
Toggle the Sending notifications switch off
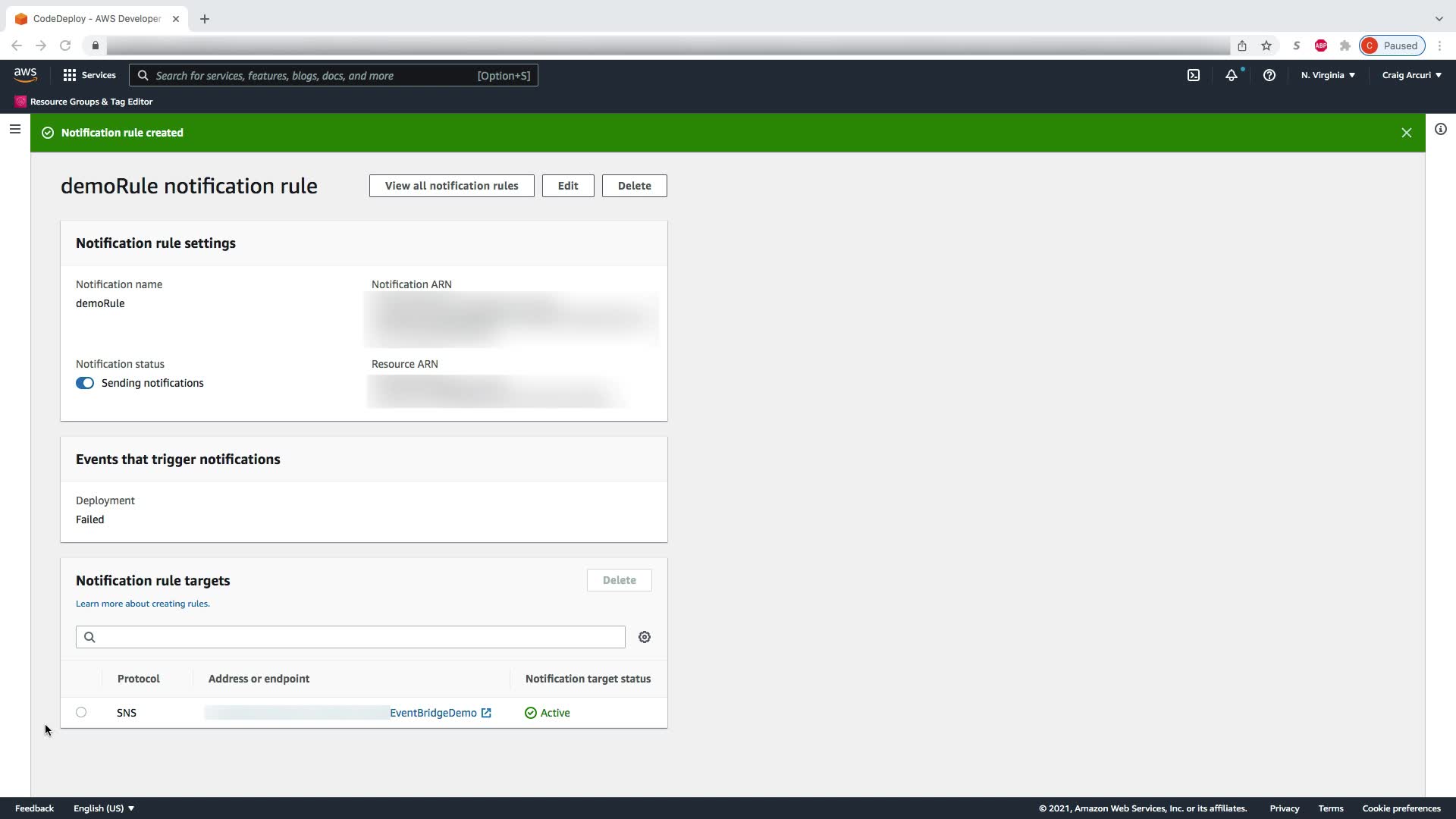85,383
